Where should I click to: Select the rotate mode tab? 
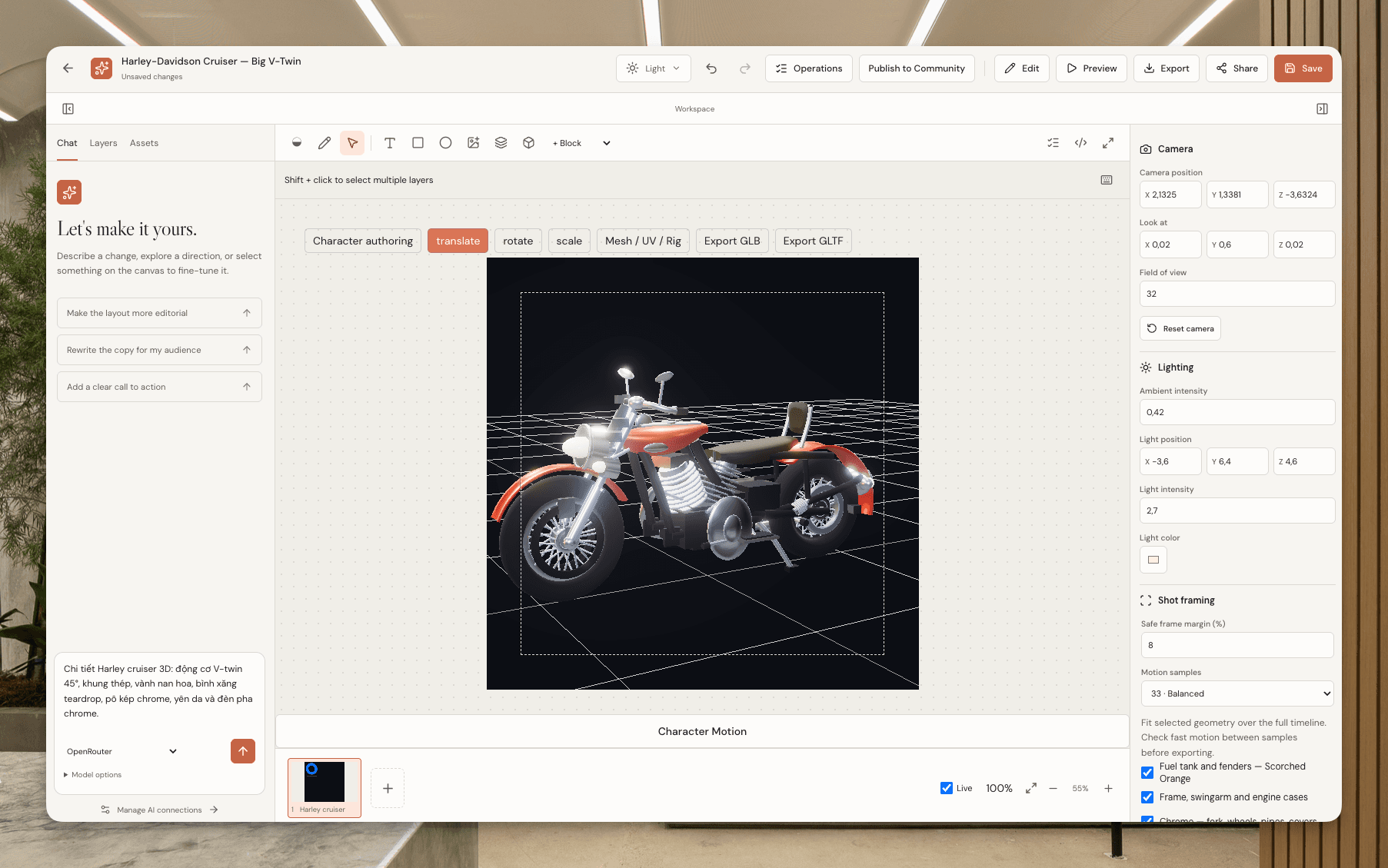[518, 241]
